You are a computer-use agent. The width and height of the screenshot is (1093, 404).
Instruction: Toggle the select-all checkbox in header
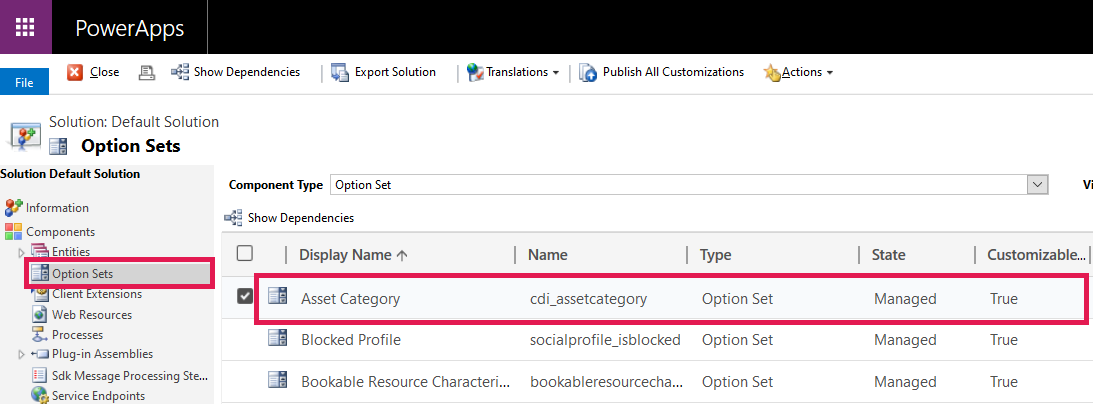pos(245,254)
